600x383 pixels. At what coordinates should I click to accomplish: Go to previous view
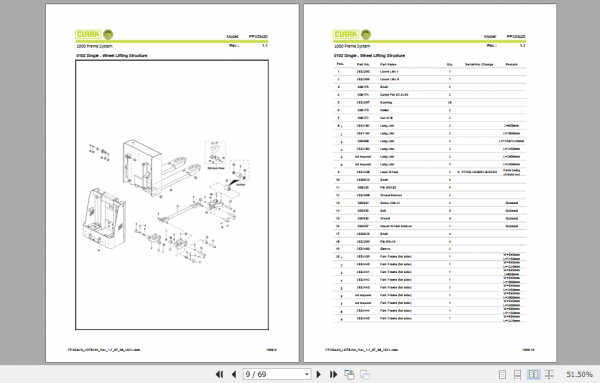click(x=349, y=375)
